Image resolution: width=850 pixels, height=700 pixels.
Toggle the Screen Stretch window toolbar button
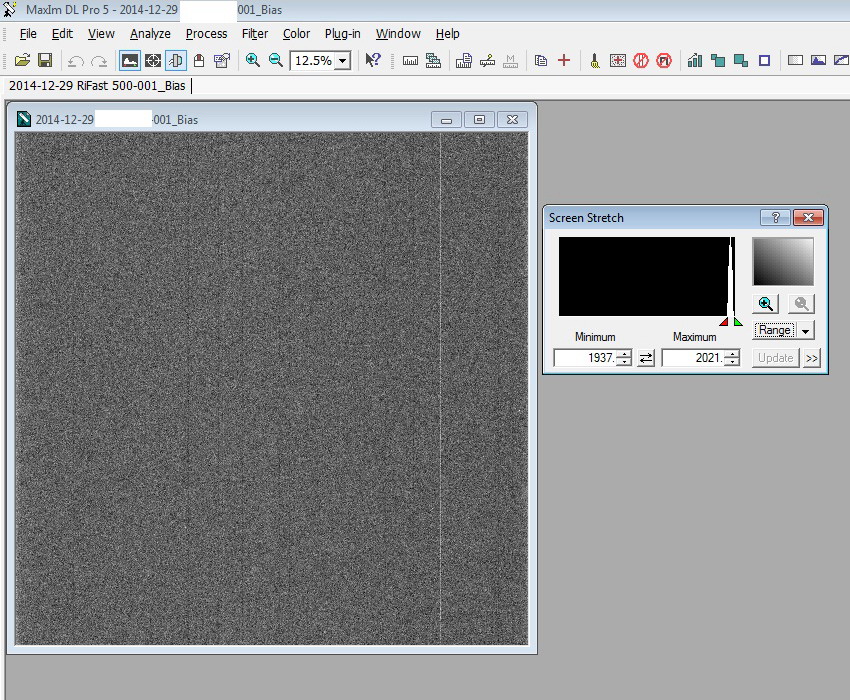[x=130, y=61]
